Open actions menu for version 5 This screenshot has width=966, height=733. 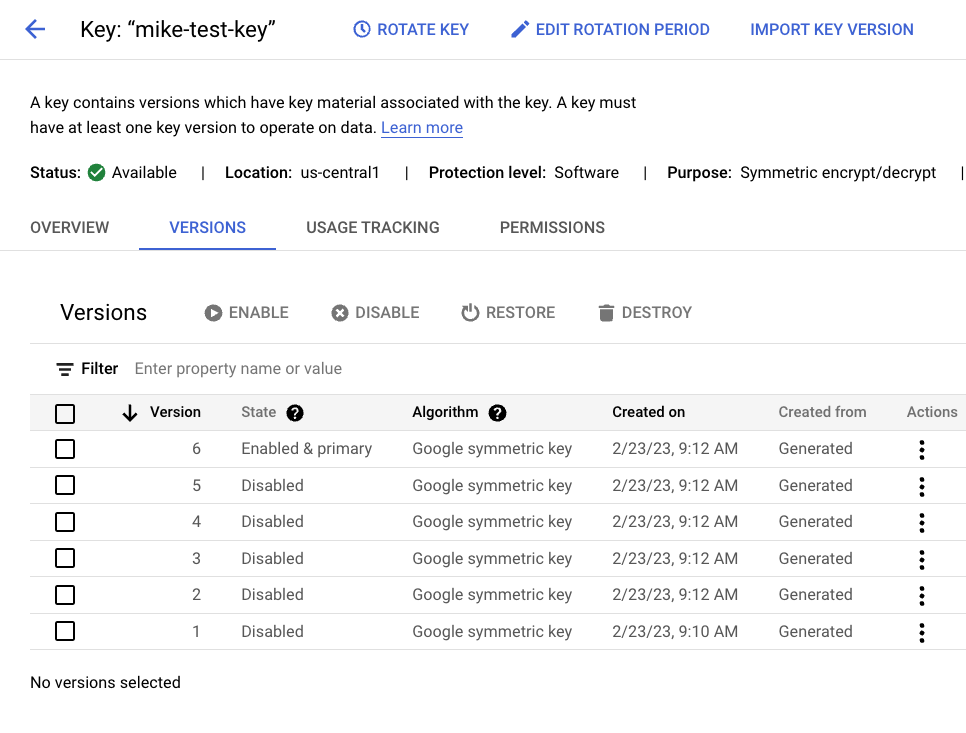[x=922, y=487]
